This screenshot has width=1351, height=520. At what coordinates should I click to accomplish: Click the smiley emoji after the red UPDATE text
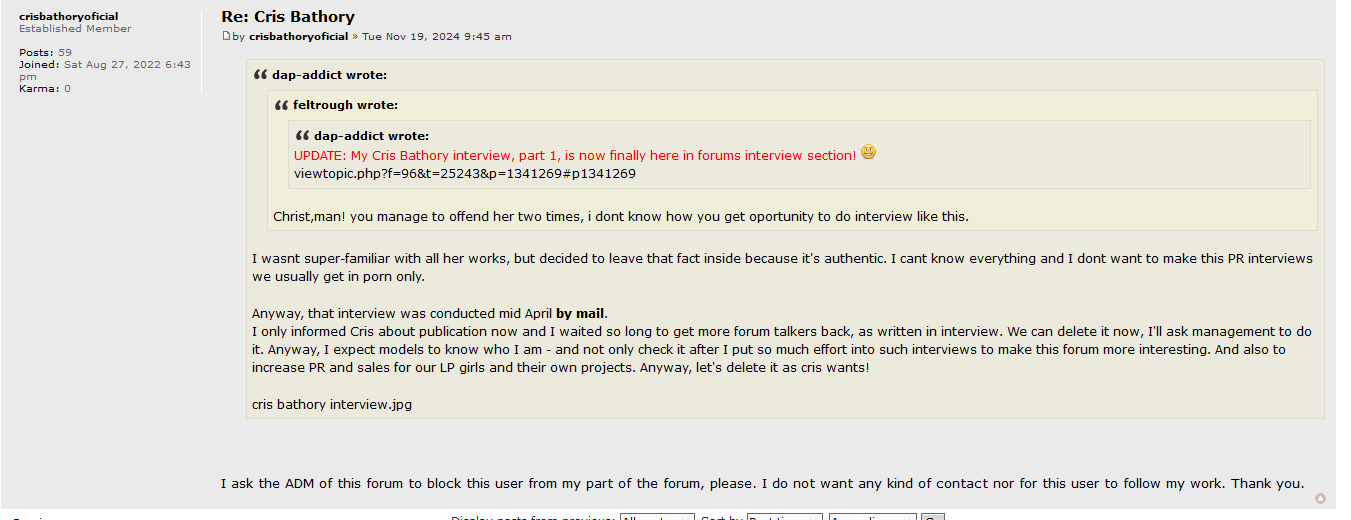click(868, 153)
